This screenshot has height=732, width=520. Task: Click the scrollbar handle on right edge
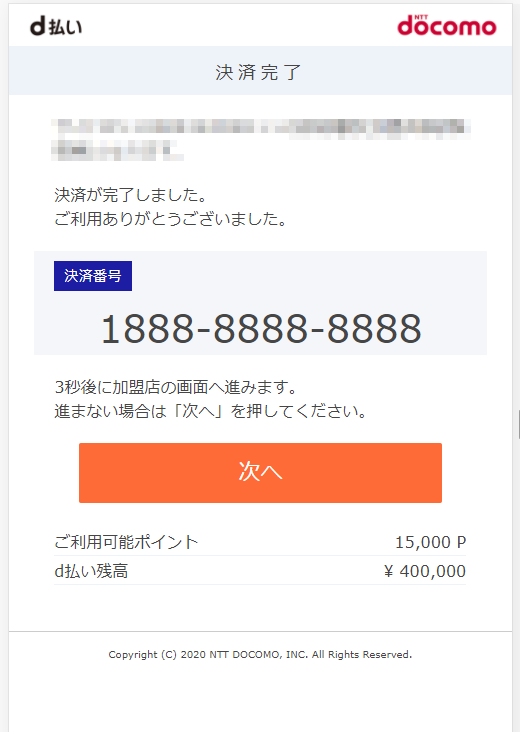[x=519, y=424]
